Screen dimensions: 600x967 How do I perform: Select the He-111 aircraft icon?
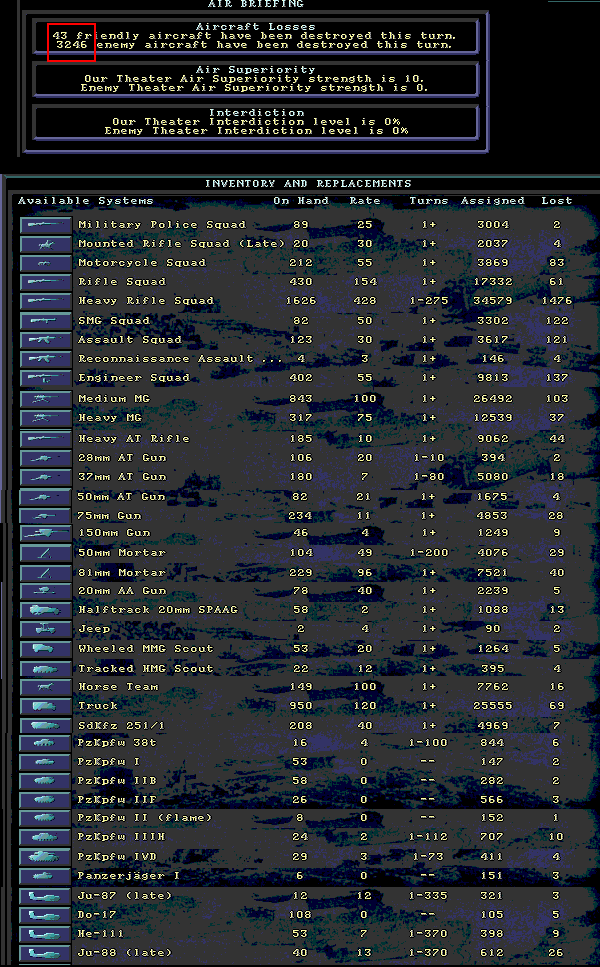click(x=46, y=934)
